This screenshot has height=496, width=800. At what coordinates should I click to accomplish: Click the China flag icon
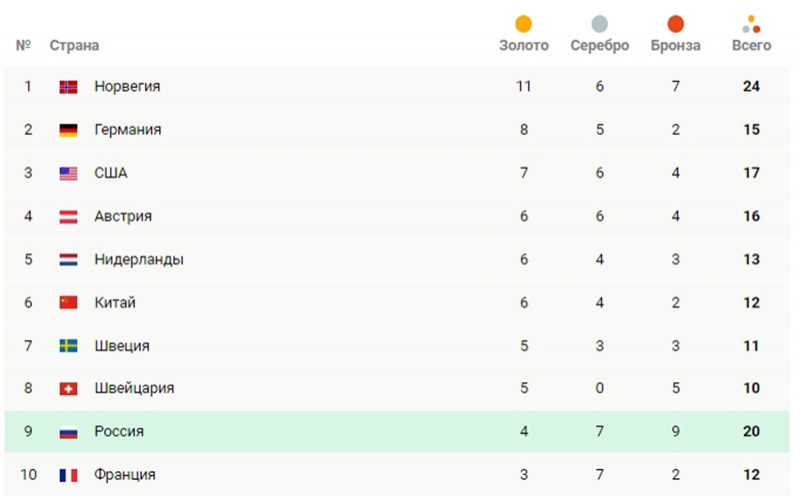tap(68, 303)
